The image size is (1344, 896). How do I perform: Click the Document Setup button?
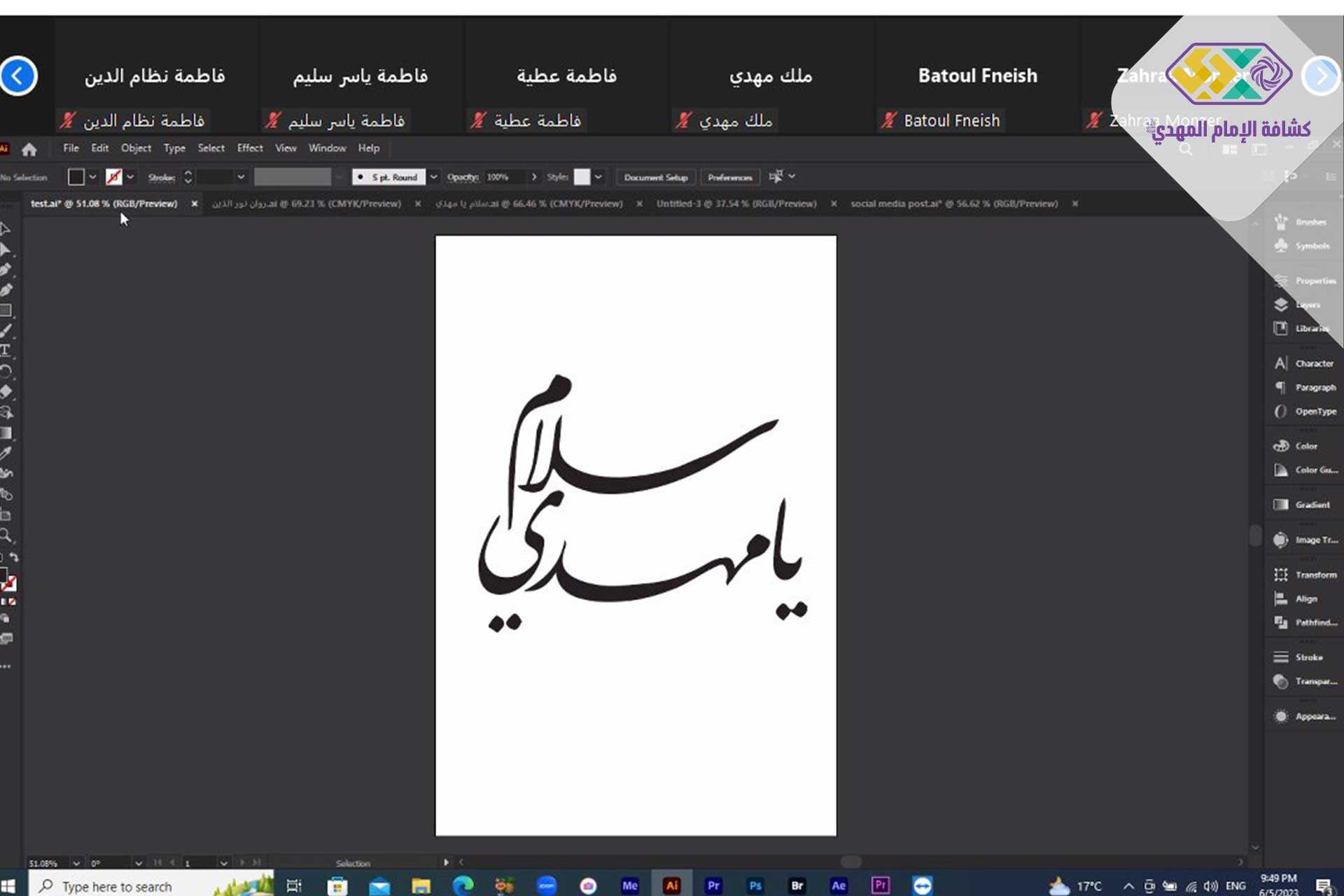(x=655, y=177)
